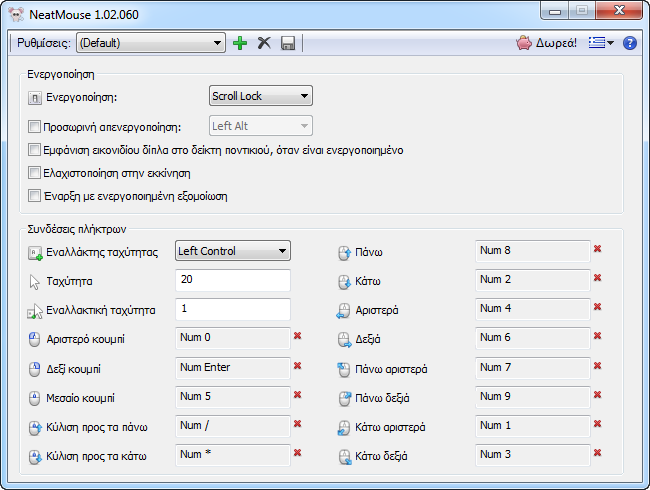Click mouse icon beside Αριστερό κουμπί
The width and height of the screenshot is (650, 490).
(34, 340)
